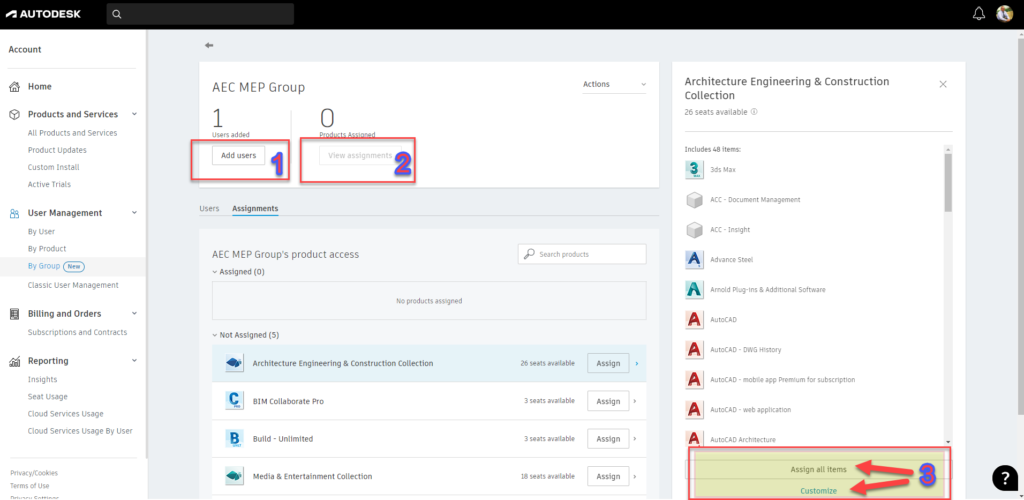Open the user profile avatar
Viewport: 1024px width, 500px height.
1004,14
